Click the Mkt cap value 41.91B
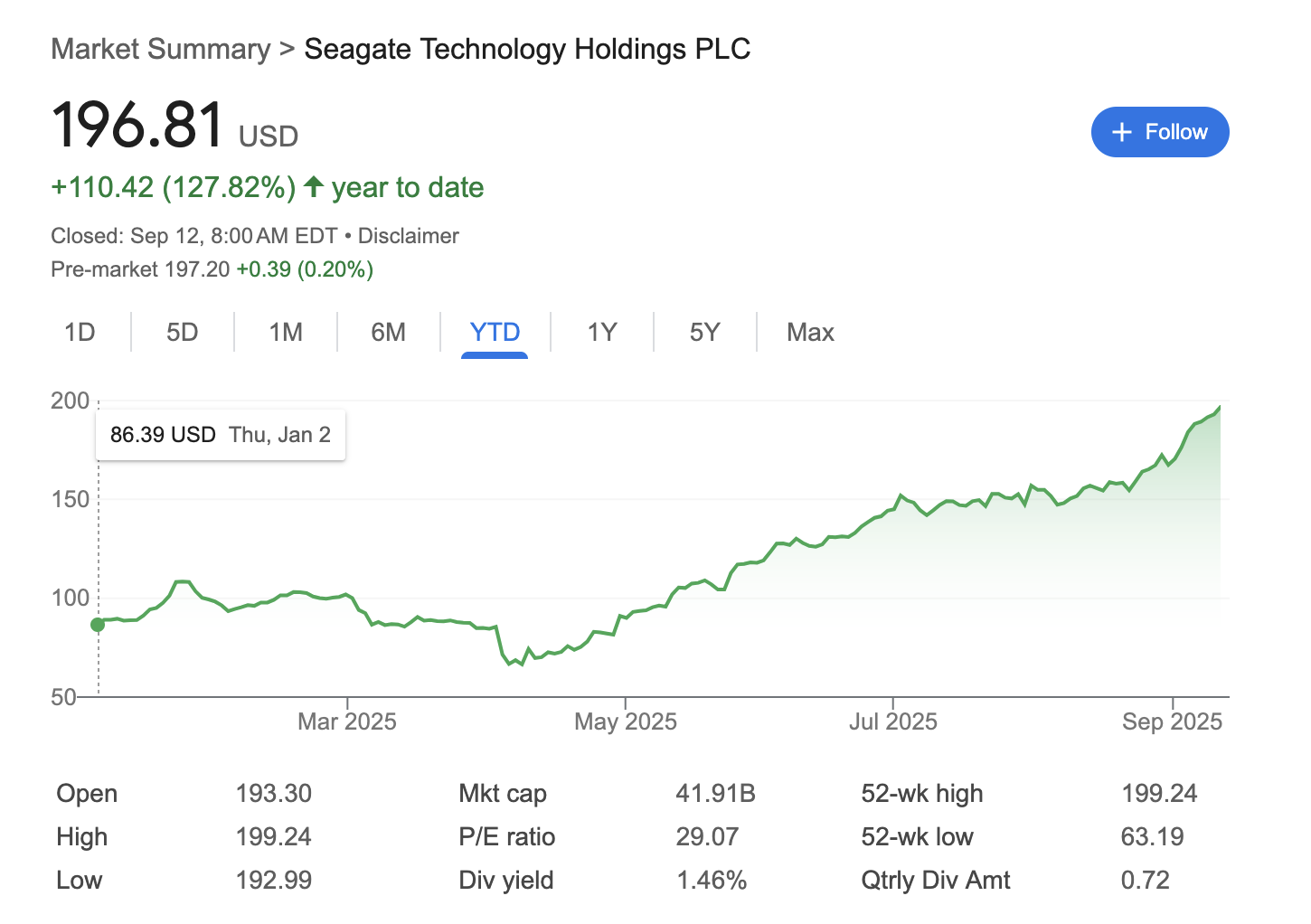 715,794
